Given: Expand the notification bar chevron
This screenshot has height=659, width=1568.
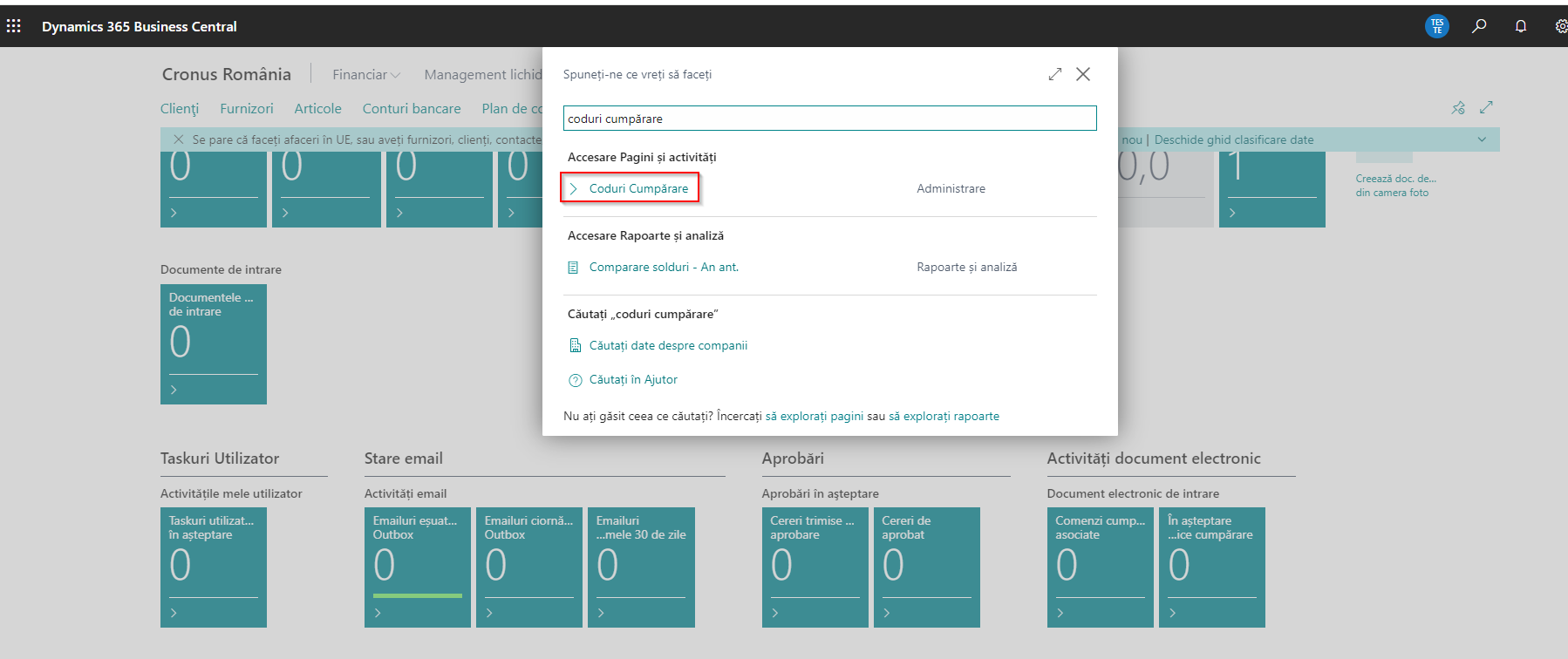Looking at the screenshot, I should coord(1482,139).
